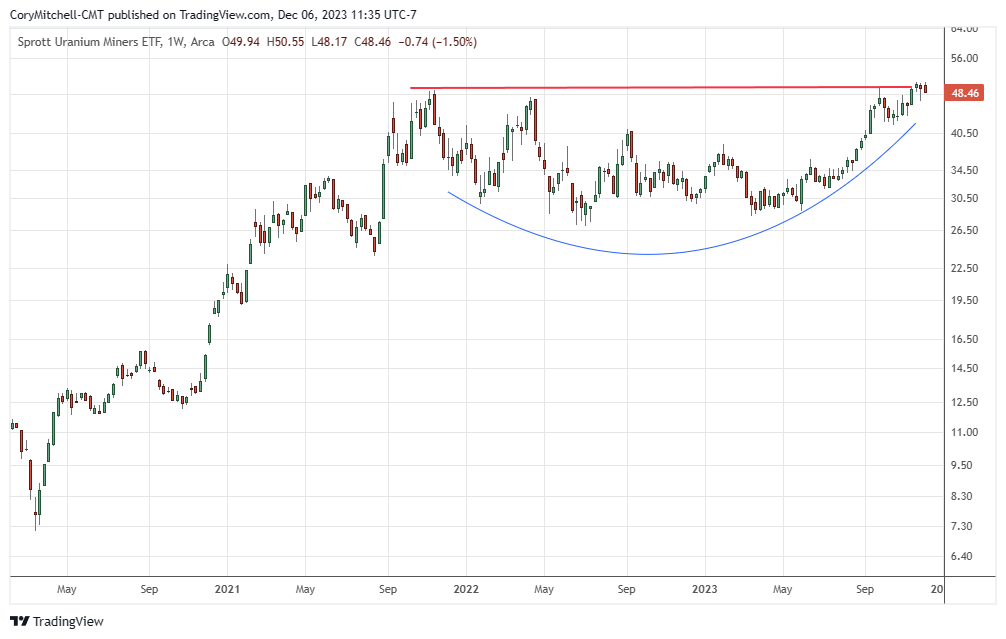Click the 2021 label on time axis
This screenshot has height=639, width=1006.
pyautogui.click(x=227, y=589)
